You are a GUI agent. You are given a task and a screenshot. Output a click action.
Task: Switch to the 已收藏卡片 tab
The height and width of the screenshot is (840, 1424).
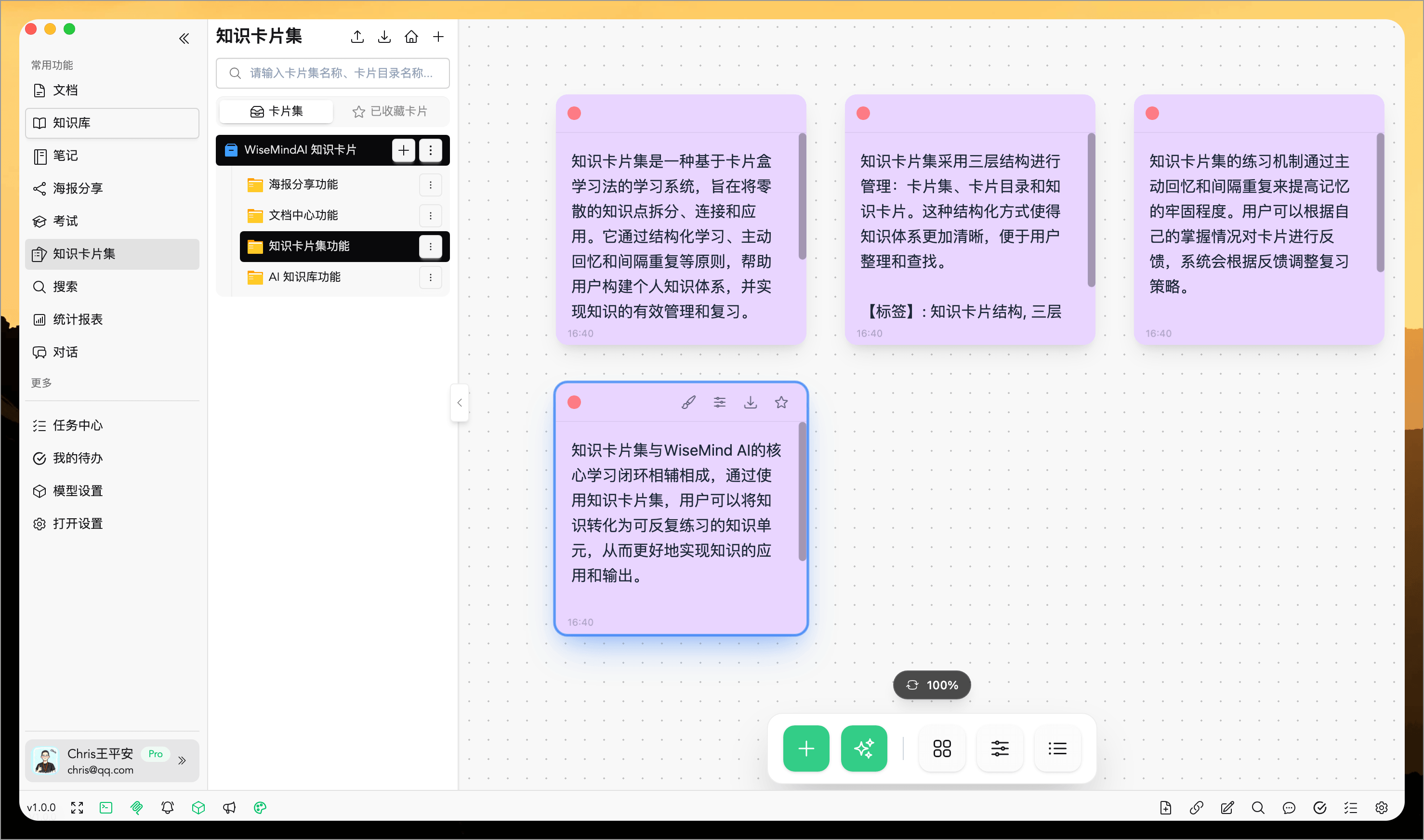click(x=391, y=111)
